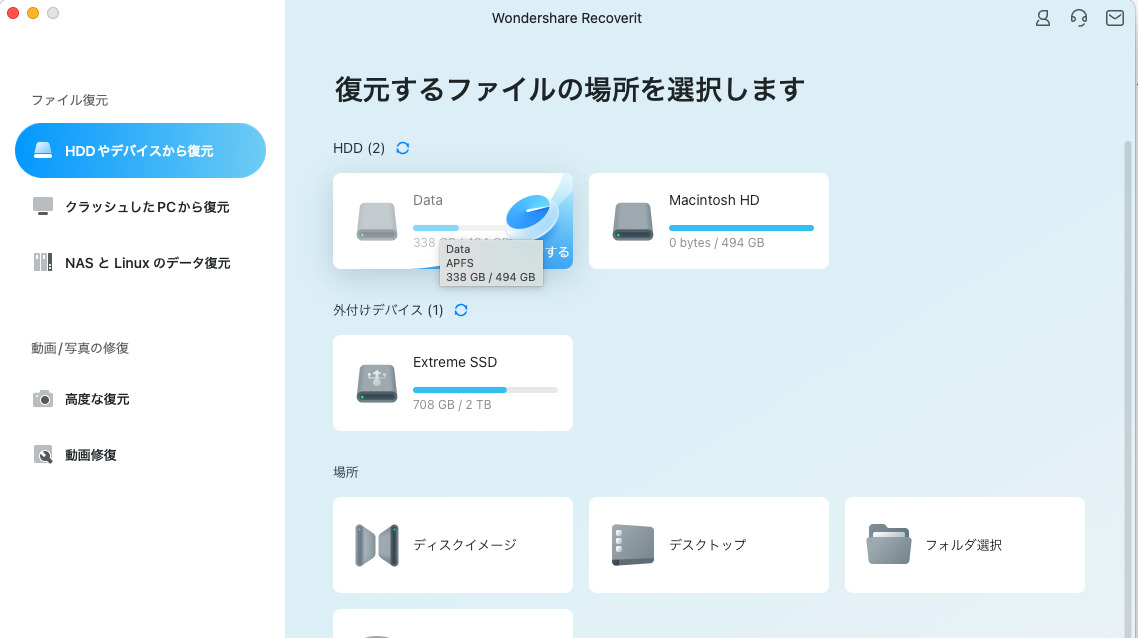Refresh the HDD (2) list
This screenshot has height=638, width=1138.
point(403,148)
